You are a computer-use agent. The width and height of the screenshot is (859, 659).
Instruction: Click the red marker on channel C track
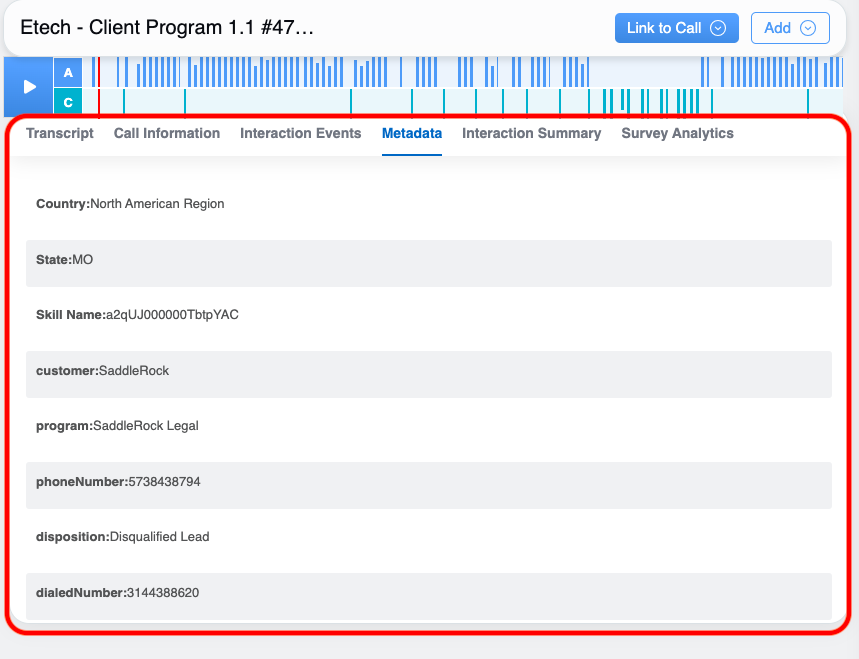(98, 102)
